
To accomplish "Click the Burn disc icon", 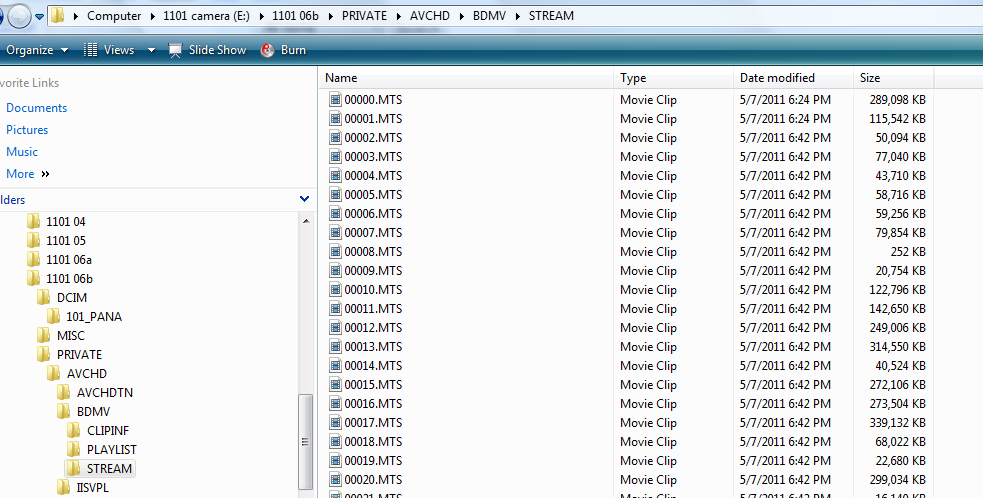I will coord(267,50).
